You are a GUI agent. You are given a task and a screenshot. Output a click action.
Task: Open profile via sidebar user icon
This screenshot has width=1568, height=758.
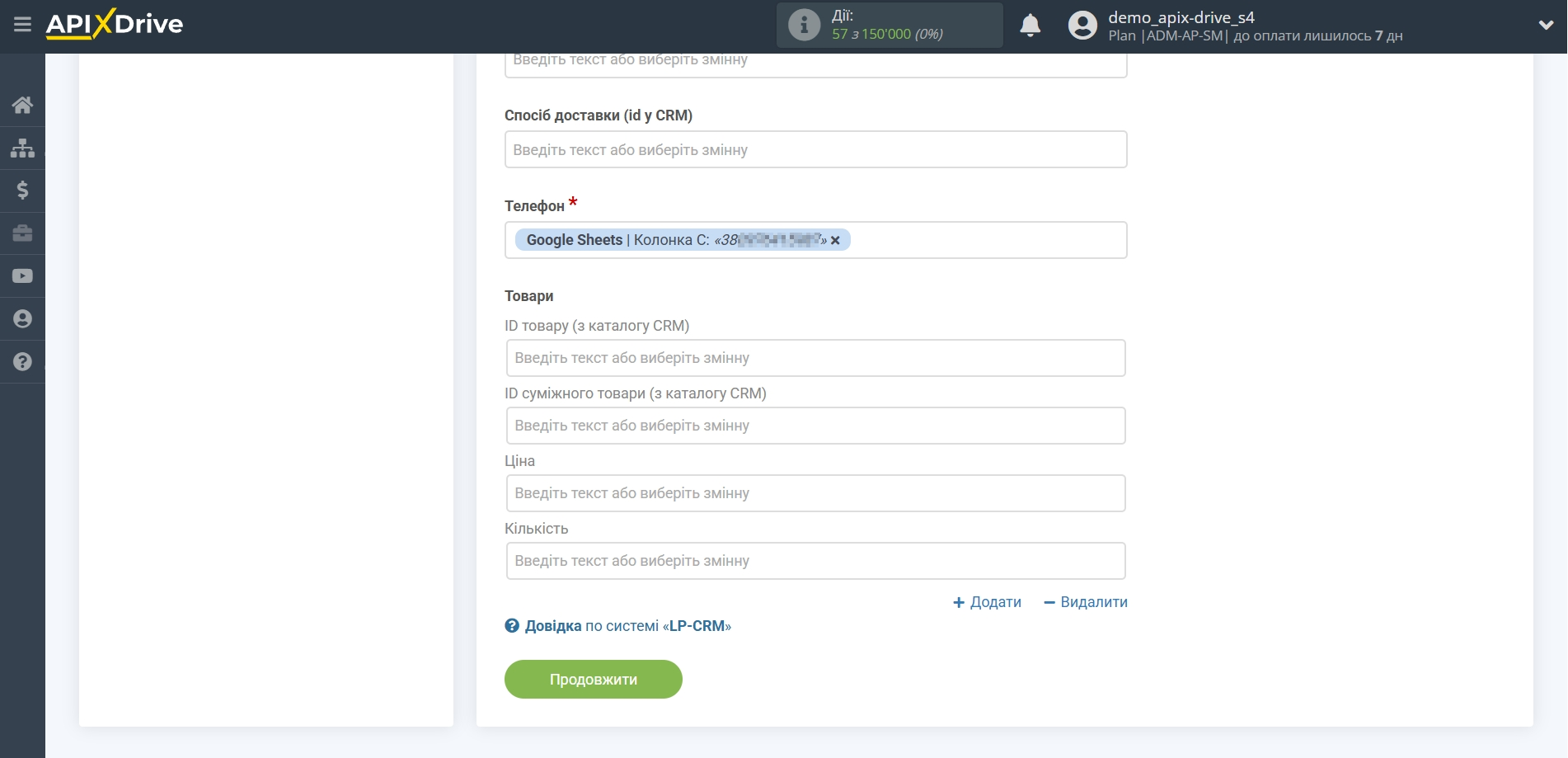pyautogui.click(x=22, y=319)
